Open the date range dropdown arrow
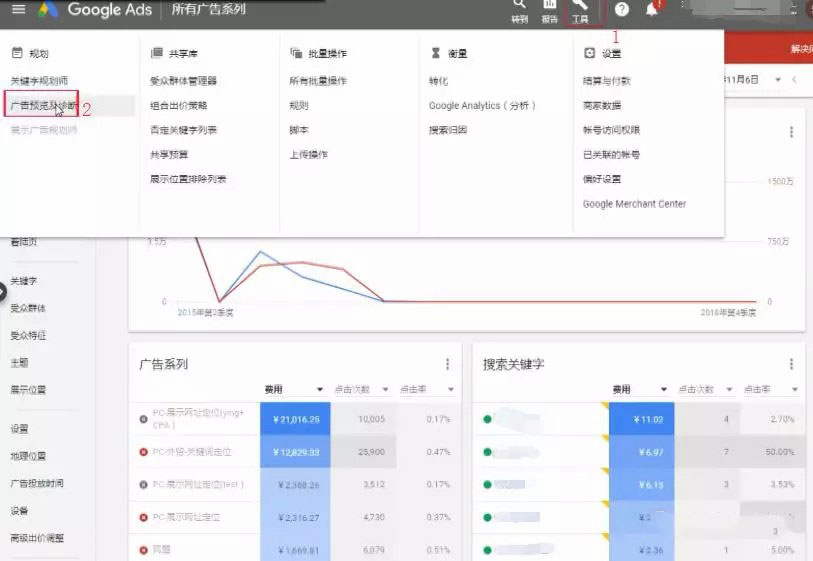 coord(778,79)
